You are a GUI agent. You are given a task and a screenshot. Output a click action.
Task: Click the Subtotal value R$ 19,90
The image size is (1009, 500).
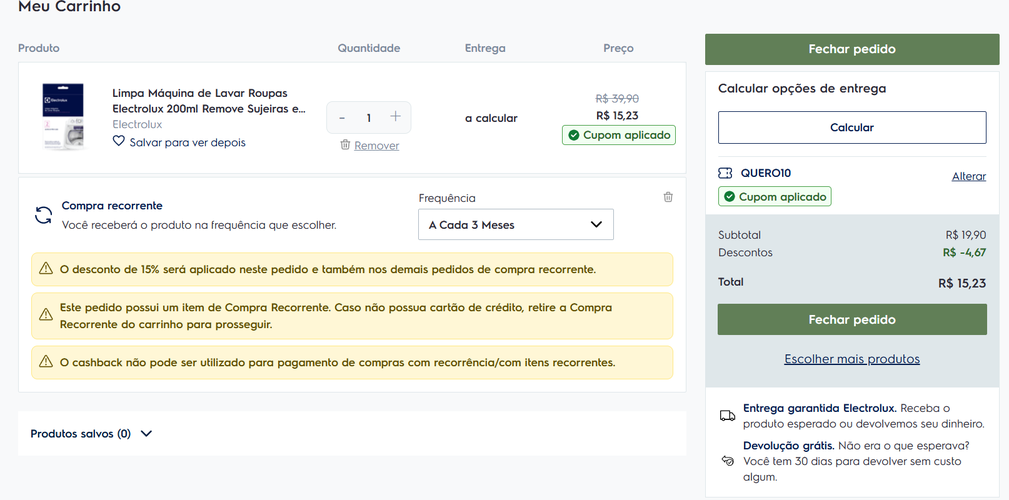966,235
